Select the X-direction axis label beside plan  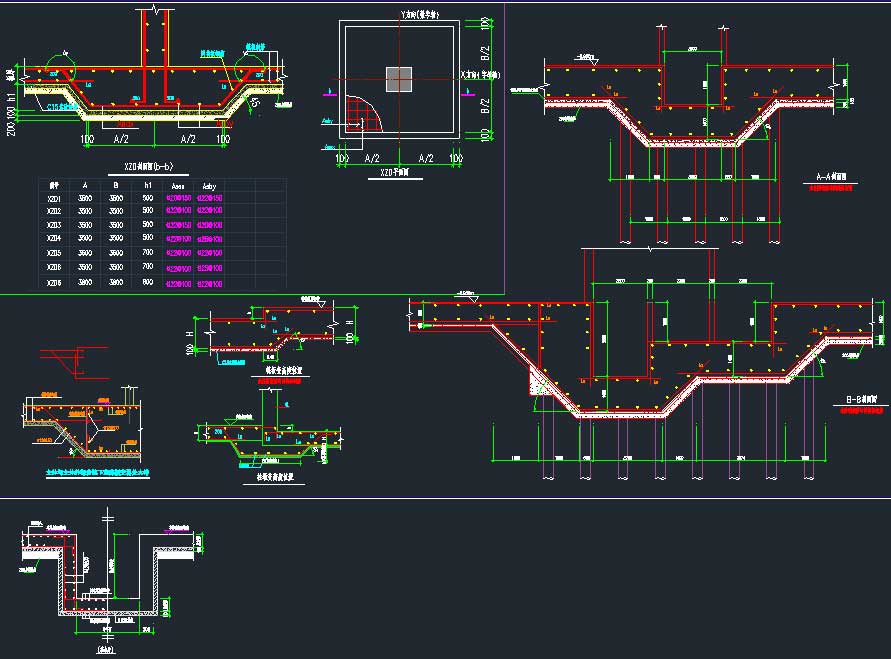pyautogui.click(x=480, y=75)
